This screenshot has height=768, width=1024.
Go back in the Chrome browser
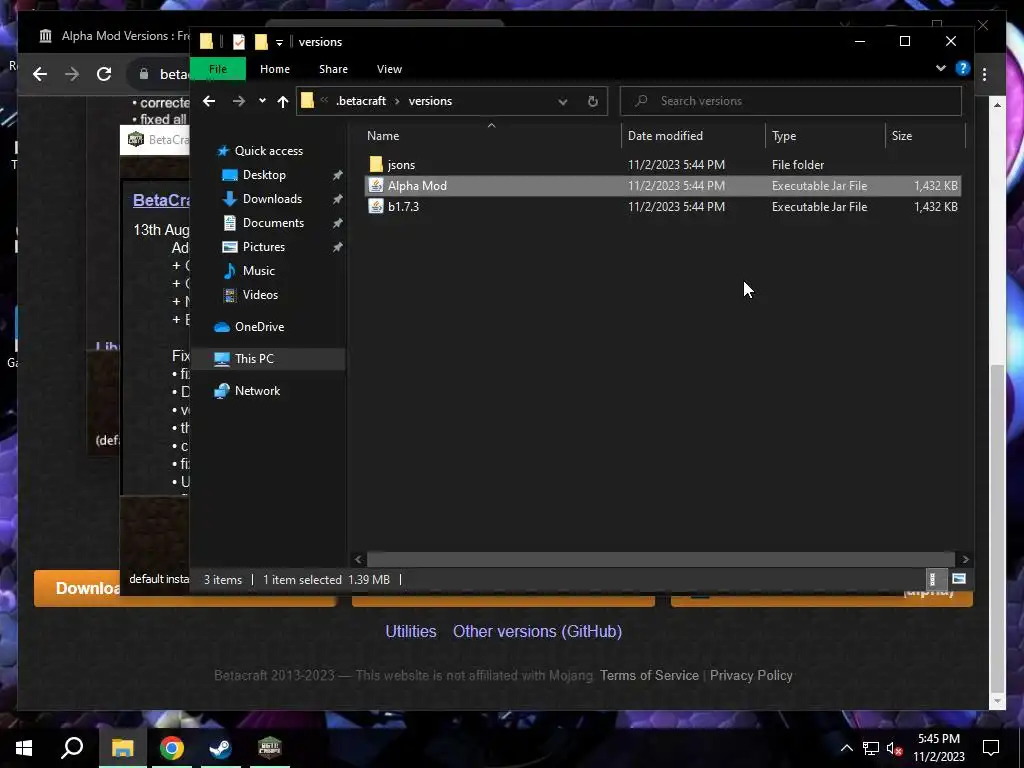point(40,74)
